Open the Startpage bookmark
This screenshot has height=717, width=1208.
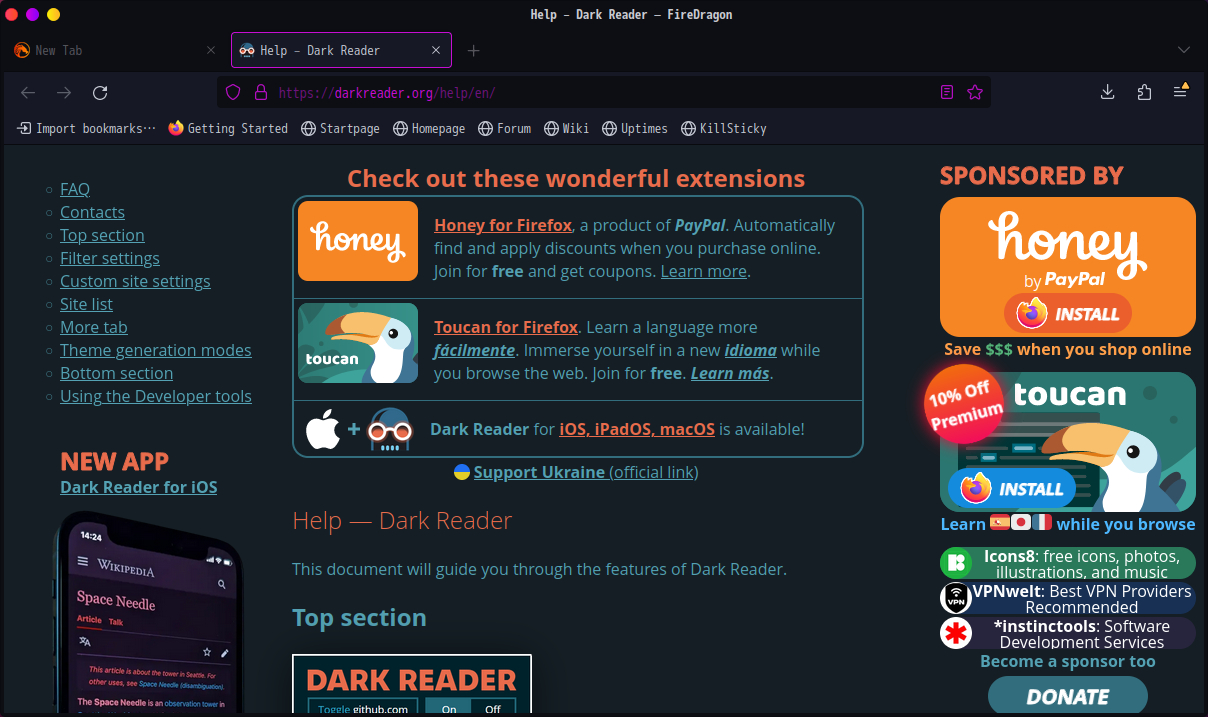pyautogui.click(x=341, y=128)
